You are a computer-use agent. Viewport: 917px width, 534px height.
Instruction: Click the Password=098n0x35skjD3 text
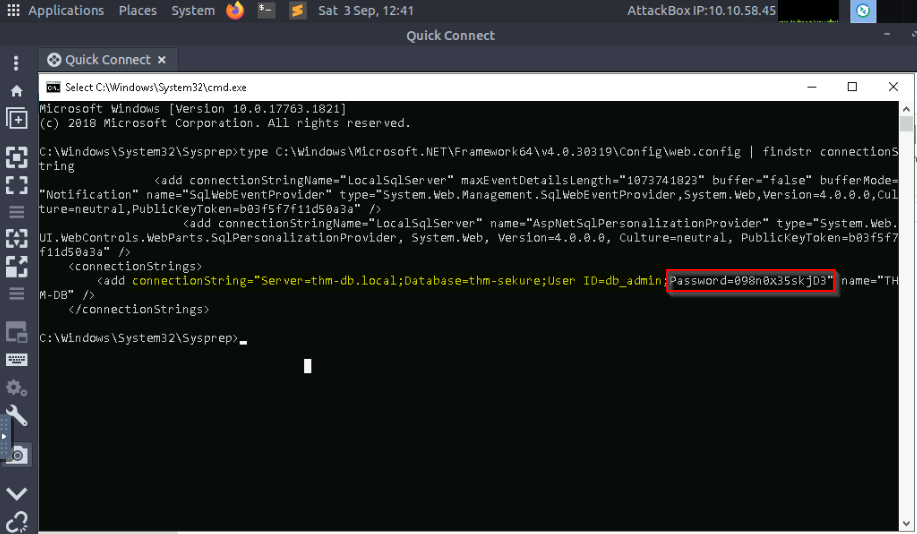[751, 281]
